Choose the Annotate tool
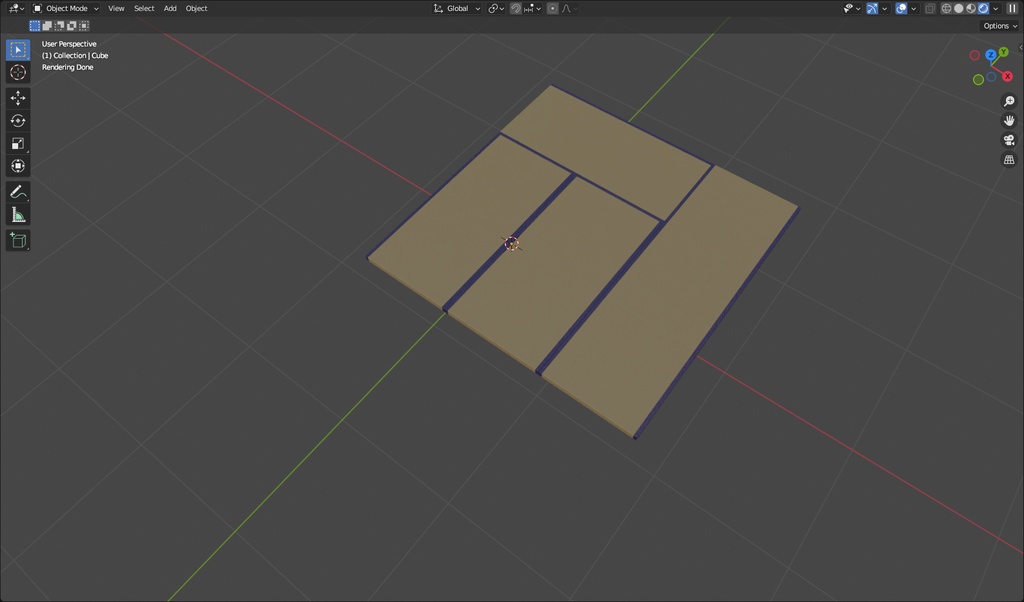Image resolution: width=1024 pixels, height=602 pixels. click(x=18, y=192)
